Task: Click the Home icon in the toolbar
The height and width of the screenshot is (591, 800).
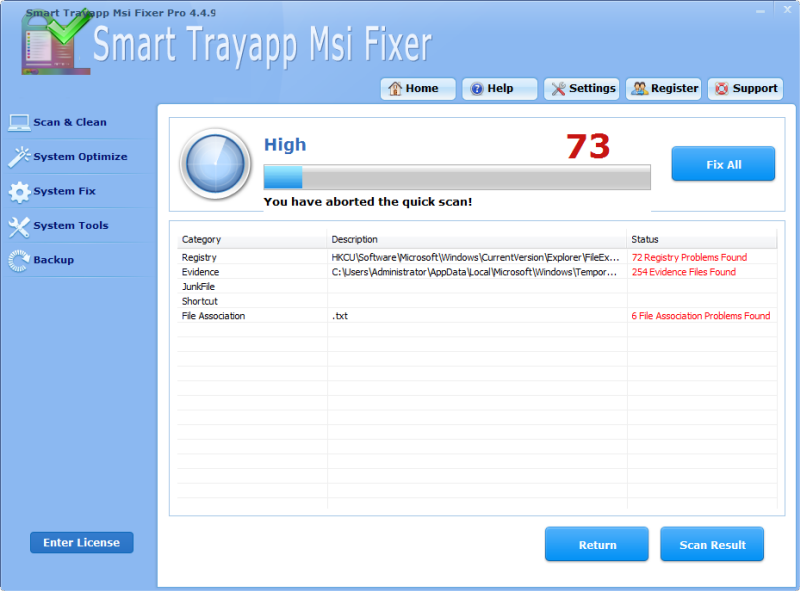Action: click(396, 88)
